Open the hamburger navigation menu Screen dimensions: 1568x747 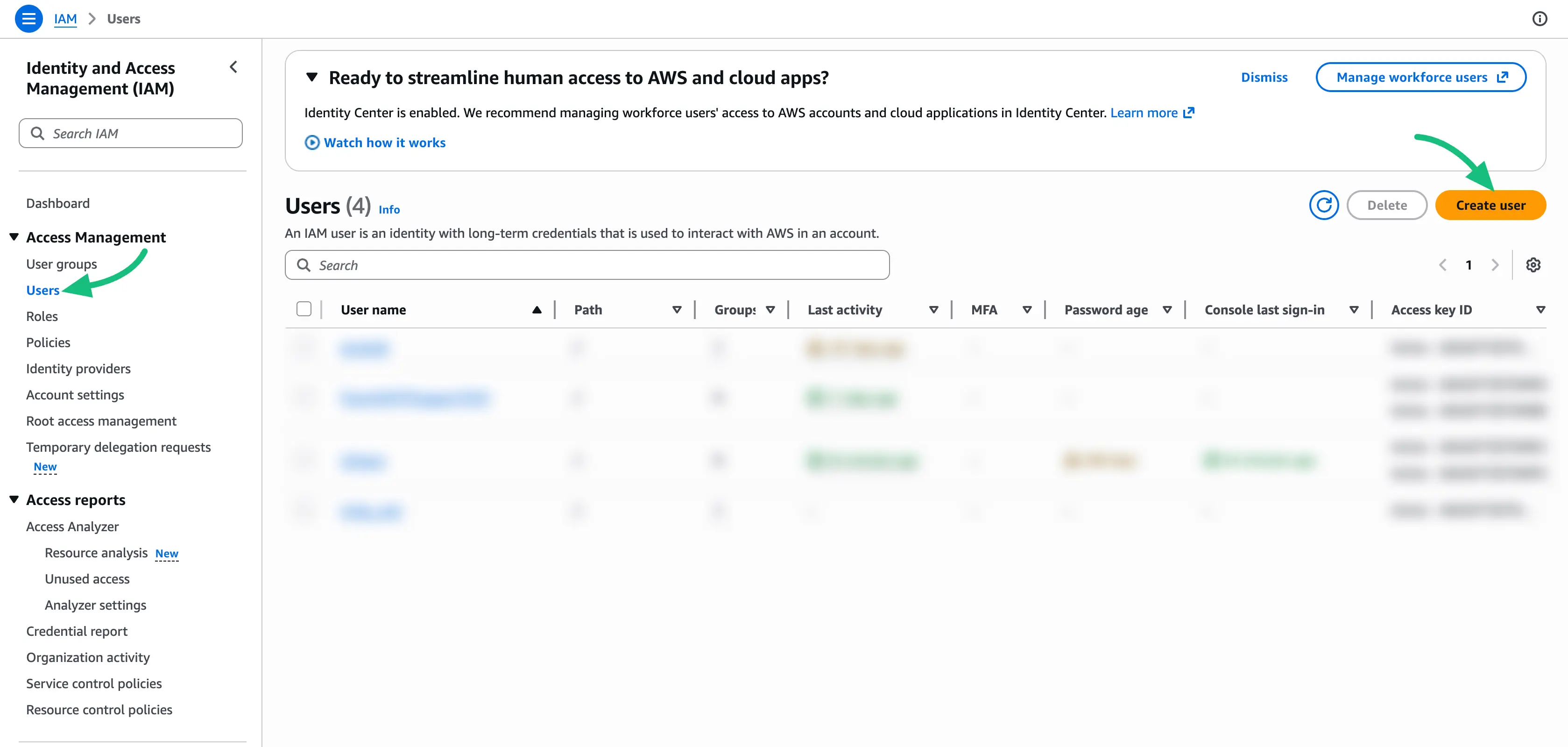coord(28,18)
